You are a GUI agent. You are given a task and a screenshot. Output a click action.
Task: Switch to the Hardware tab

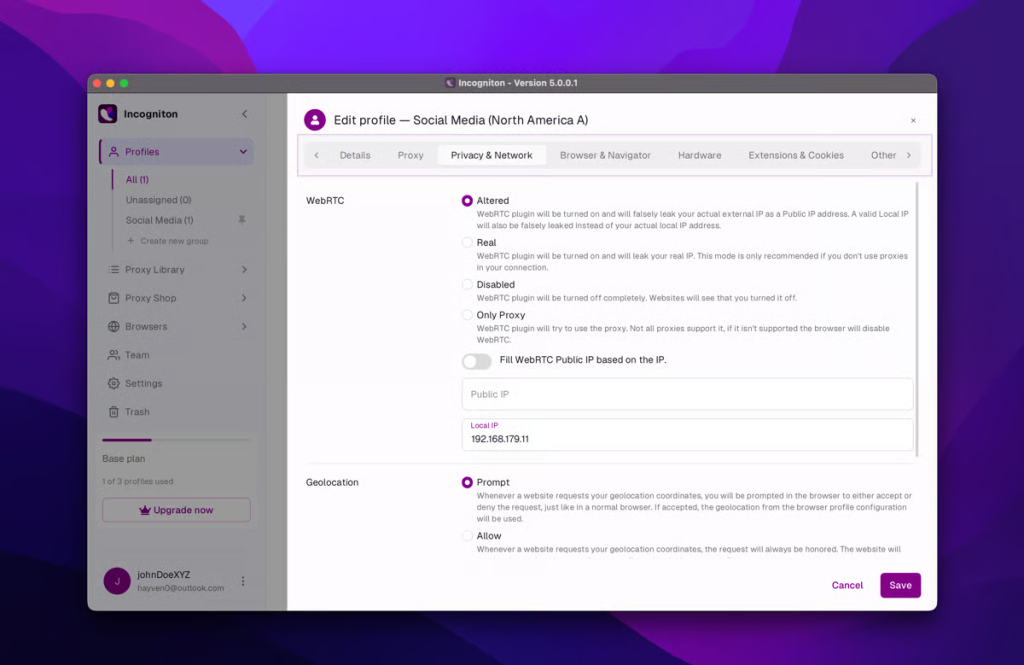[699, 155]
